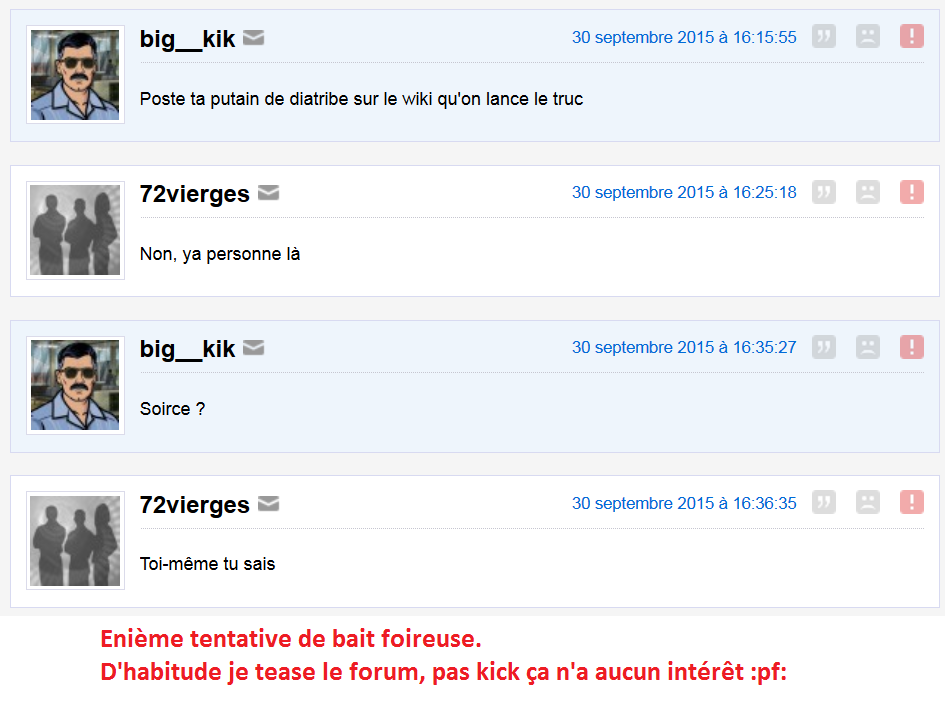The height and width of the screenshot is (710, 945).
Task: Open big__kik profile from username in third post
Action: 187,349
